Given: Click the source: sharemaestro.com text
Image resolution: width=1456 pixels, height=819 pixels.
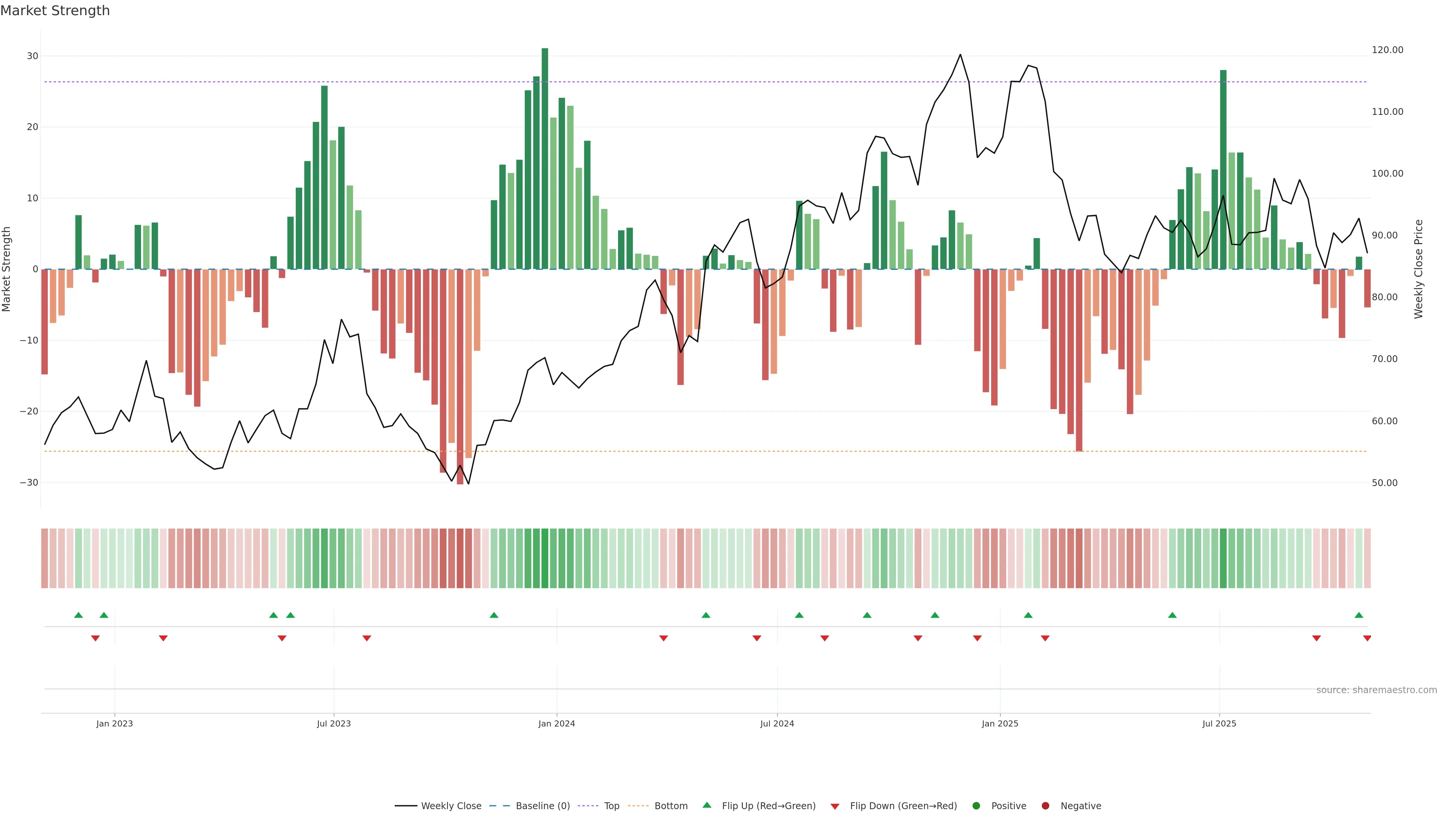Looking at the screenshot, I should coord(1376,690).
